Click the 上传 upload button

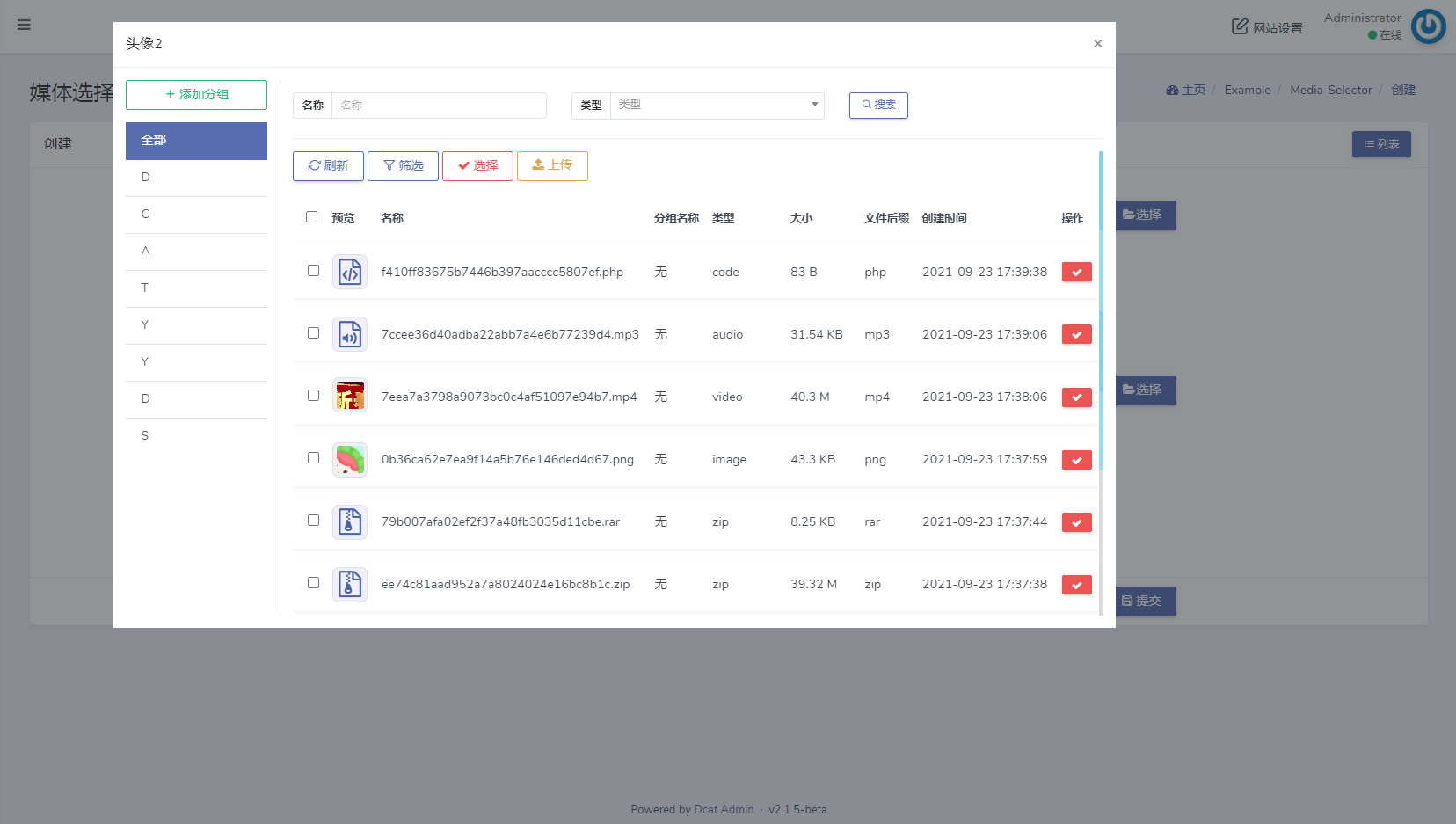click(x=552, y=166)
